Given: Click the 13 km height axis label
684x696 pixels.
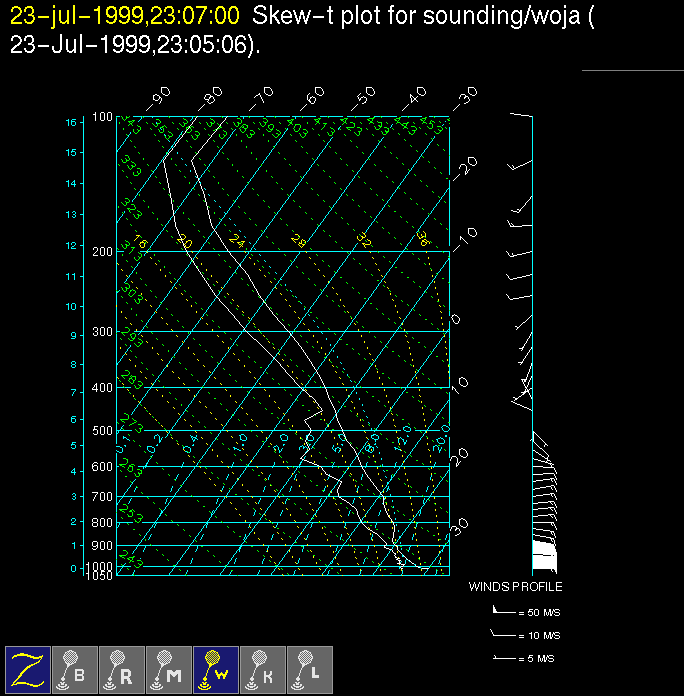Looking at the screenshot, I should tap(71, 214).
